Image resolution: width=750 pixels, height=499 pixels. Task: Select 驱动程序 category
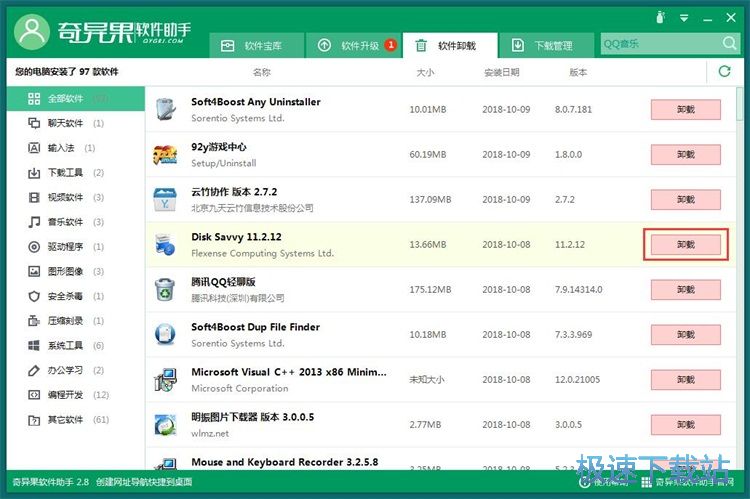76,247
